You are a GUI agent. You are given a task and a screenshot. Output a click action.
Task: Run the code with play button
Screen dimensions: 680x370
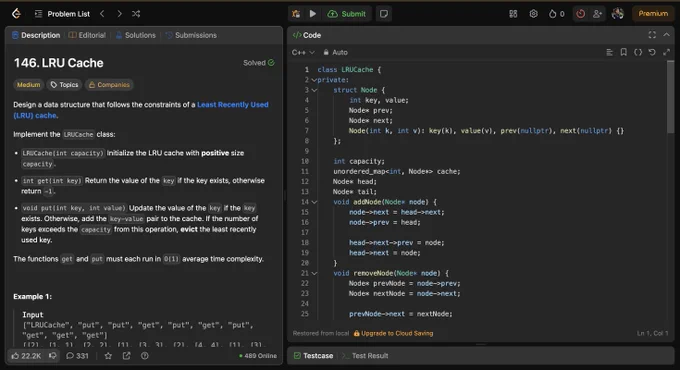click(x=313, y=14)
